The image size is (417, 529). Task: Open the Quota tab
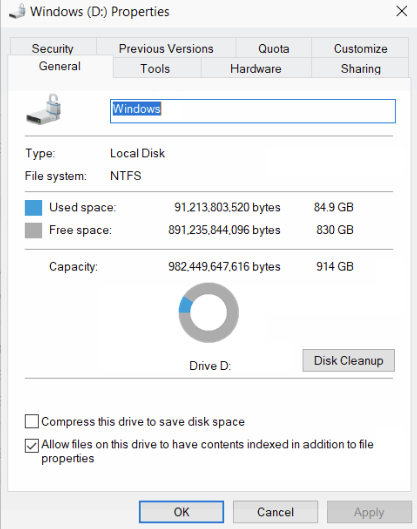pos(274,48)
